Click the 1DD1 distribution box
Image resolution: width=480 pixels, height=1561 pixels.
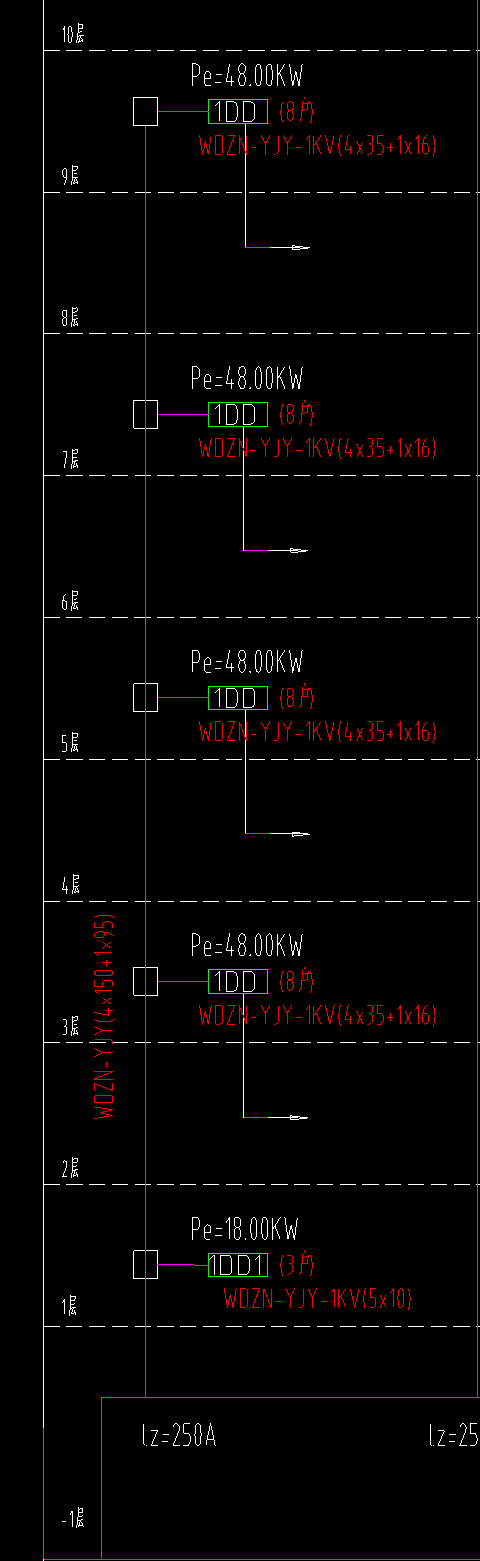[x=238, y=1265]
